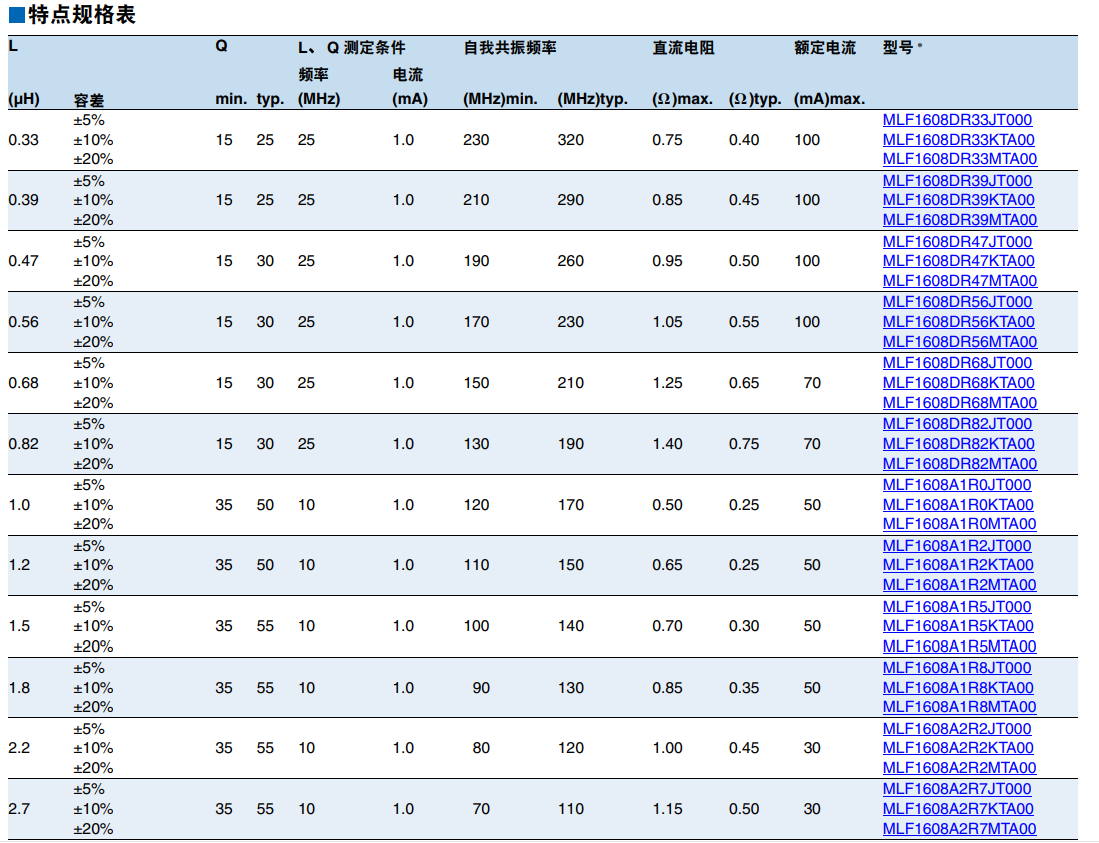Select the MLF1608DR56MTA00 link
Screen dimensions: 1099x843
960,341
